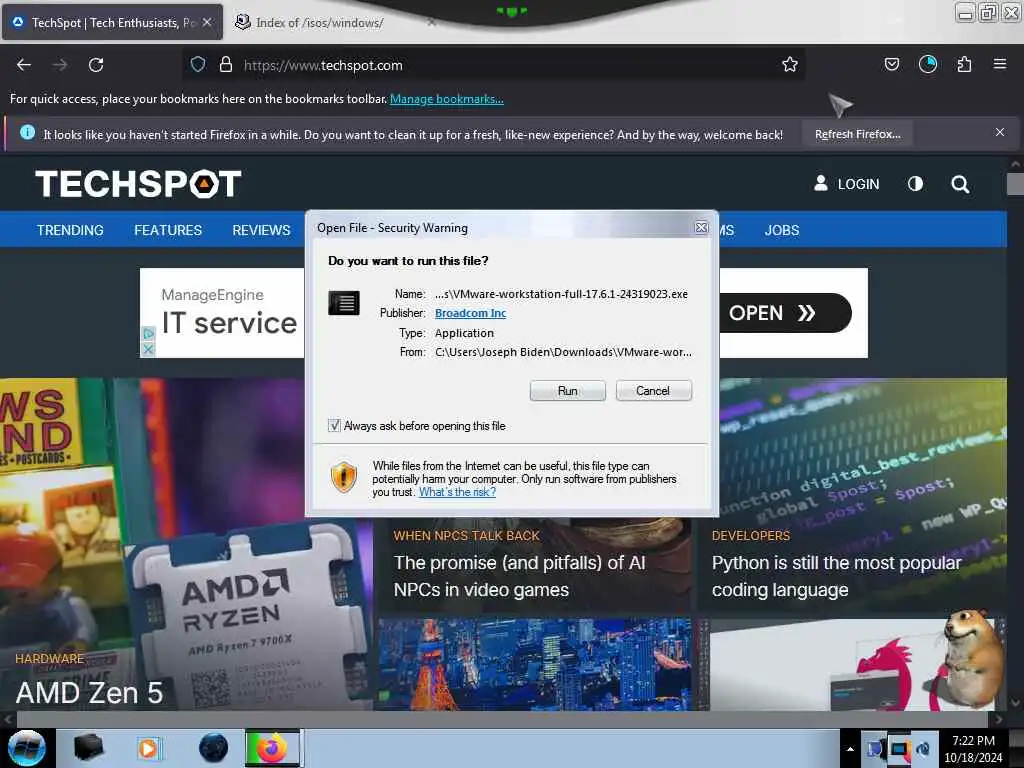Close the Open File Security Warning dialog
1024x768 pixels.
coord(701,227)
